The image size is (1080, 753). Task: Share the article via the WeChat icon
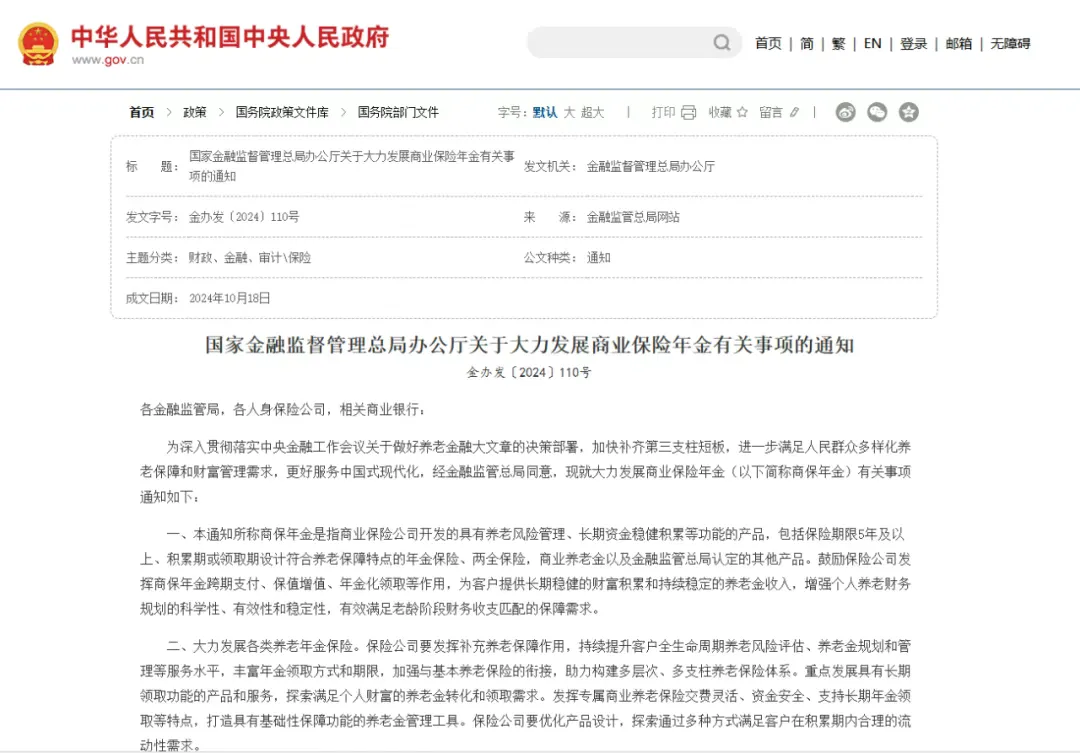[x=877, y=113]
